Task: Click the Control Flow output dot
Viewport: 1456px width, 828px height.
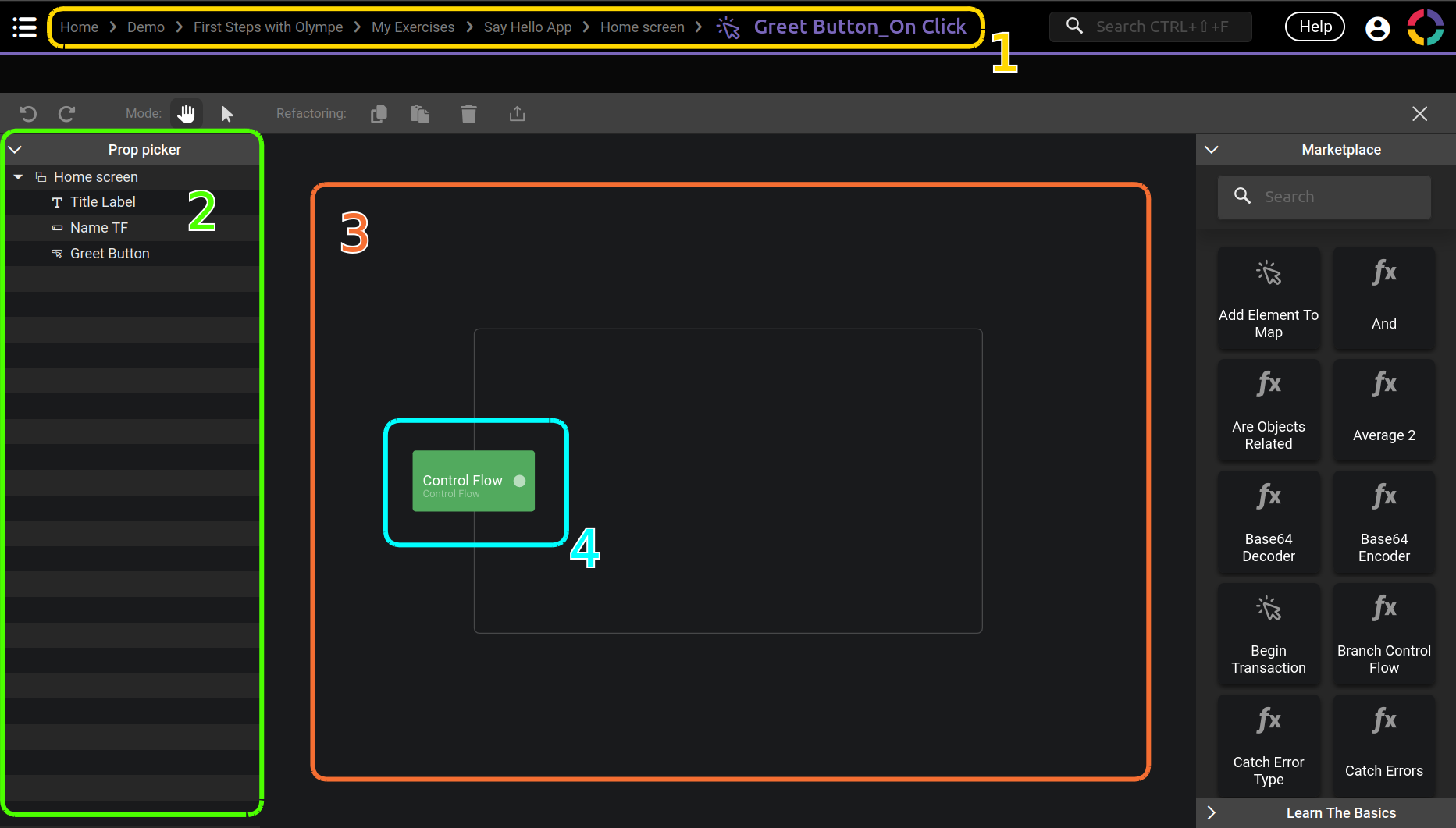Action: click(x=519, y=481)
